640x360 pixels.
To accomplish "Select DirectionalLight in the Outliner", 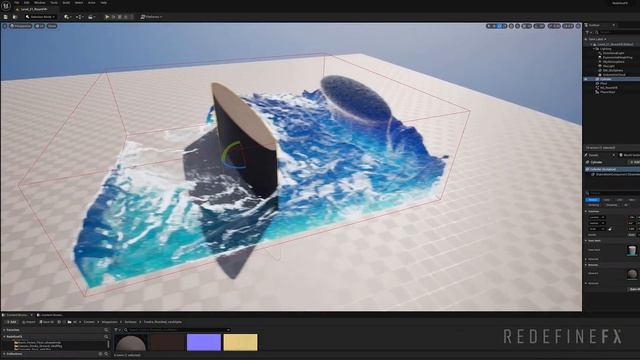I will [613, 53].
